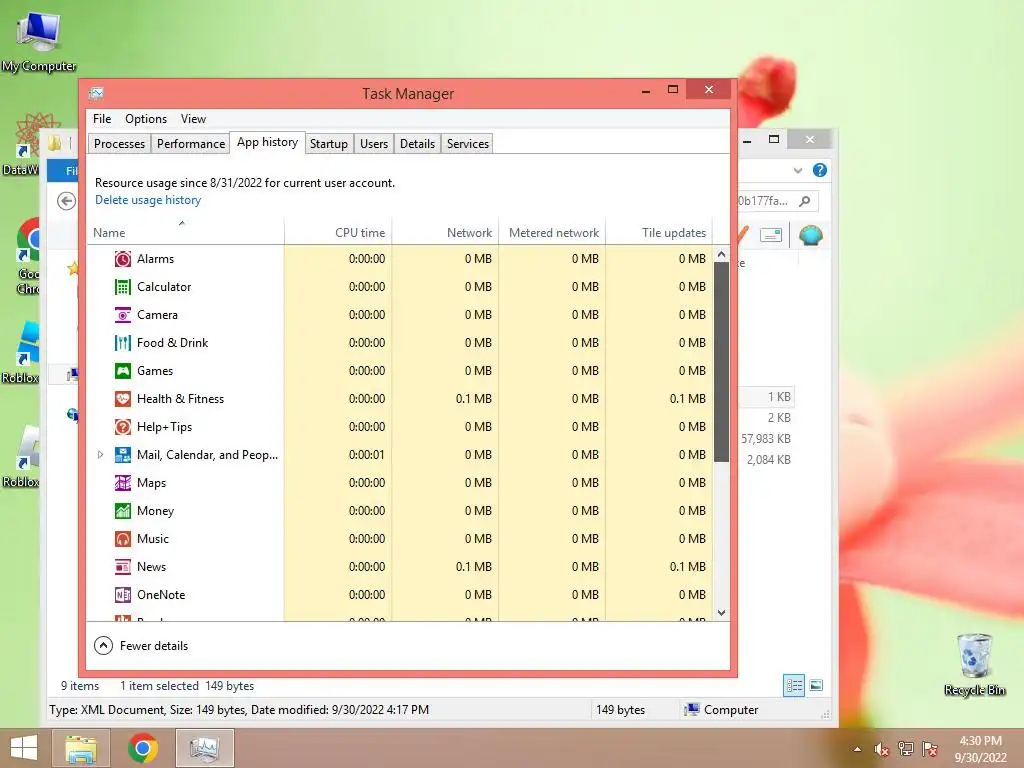
Task: Click the Explorer search magnifier icon
Action: pos(805,201)
